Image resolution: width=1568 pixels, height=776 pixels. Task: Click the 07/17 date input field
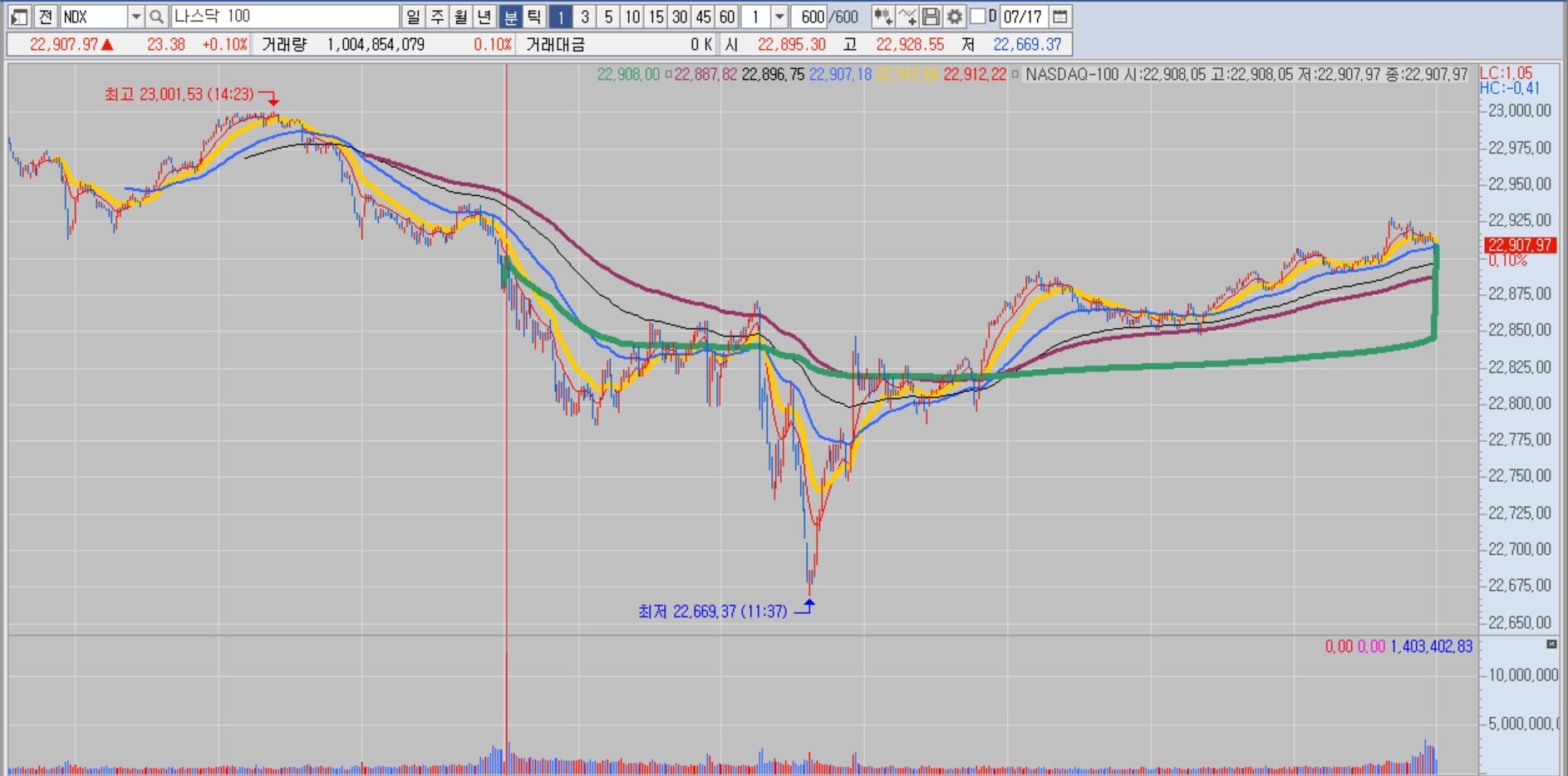[1023, 17]
